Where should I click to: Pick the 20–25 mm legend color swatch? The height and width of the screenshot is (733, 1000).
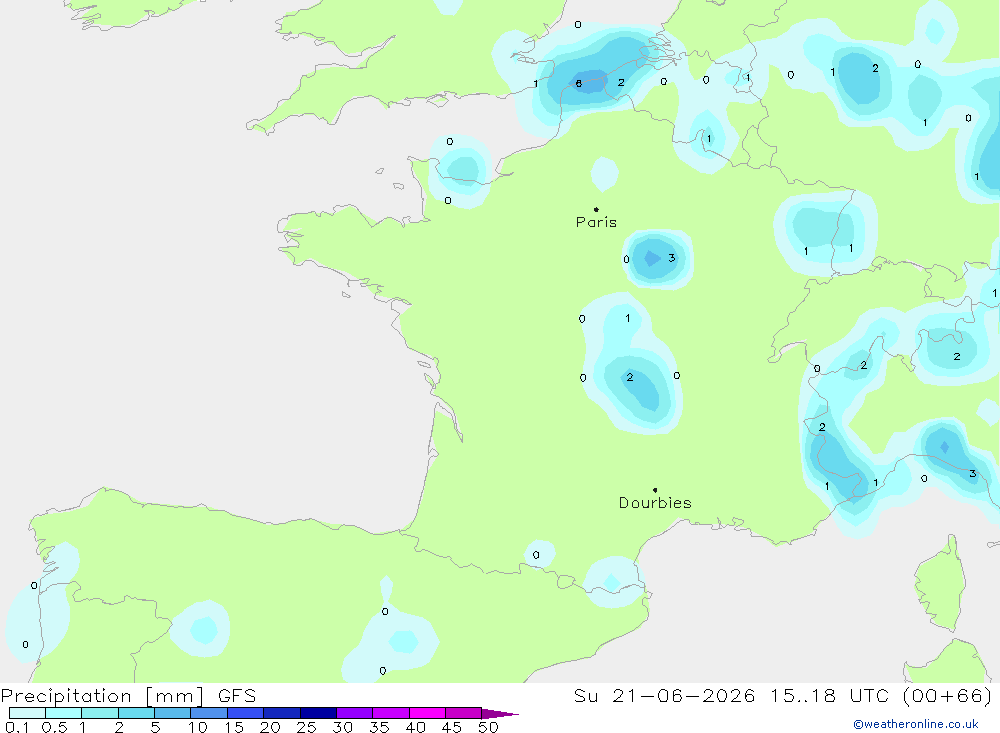pos(281,713)
